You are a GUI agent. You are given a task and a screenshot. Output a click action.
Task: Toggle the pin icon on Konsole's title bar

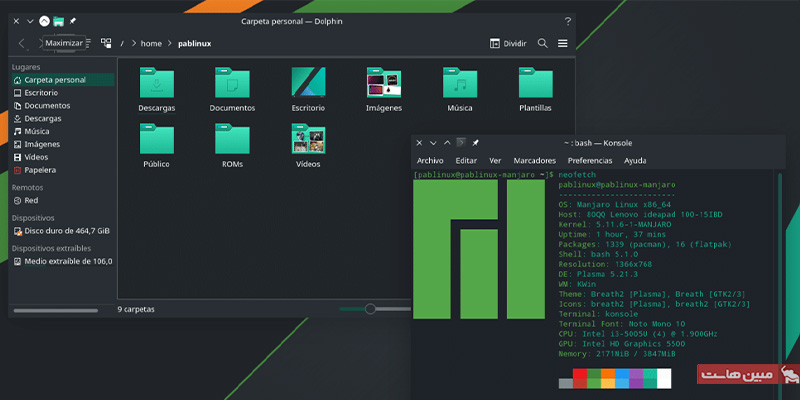pos(476,143)
